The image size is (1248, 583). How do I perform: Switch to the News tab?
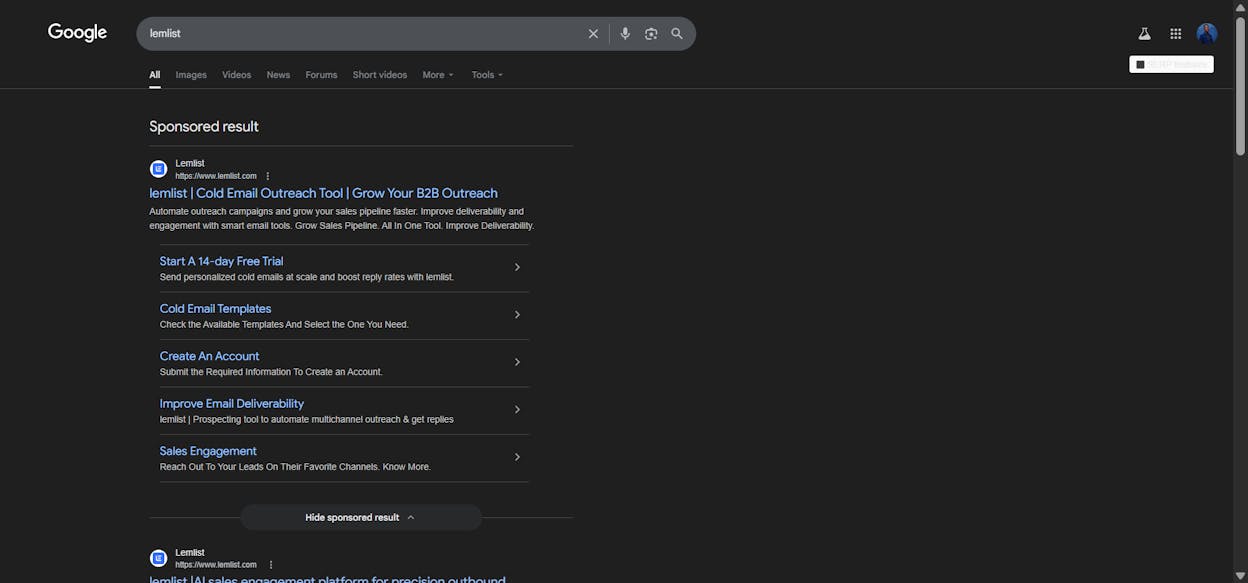[x=278, y=75]
